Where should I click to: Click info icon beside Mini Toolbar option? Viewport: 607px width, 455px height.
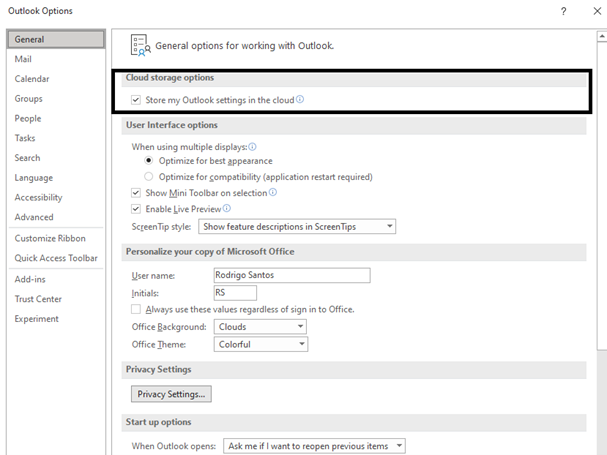tap(273, 192)
